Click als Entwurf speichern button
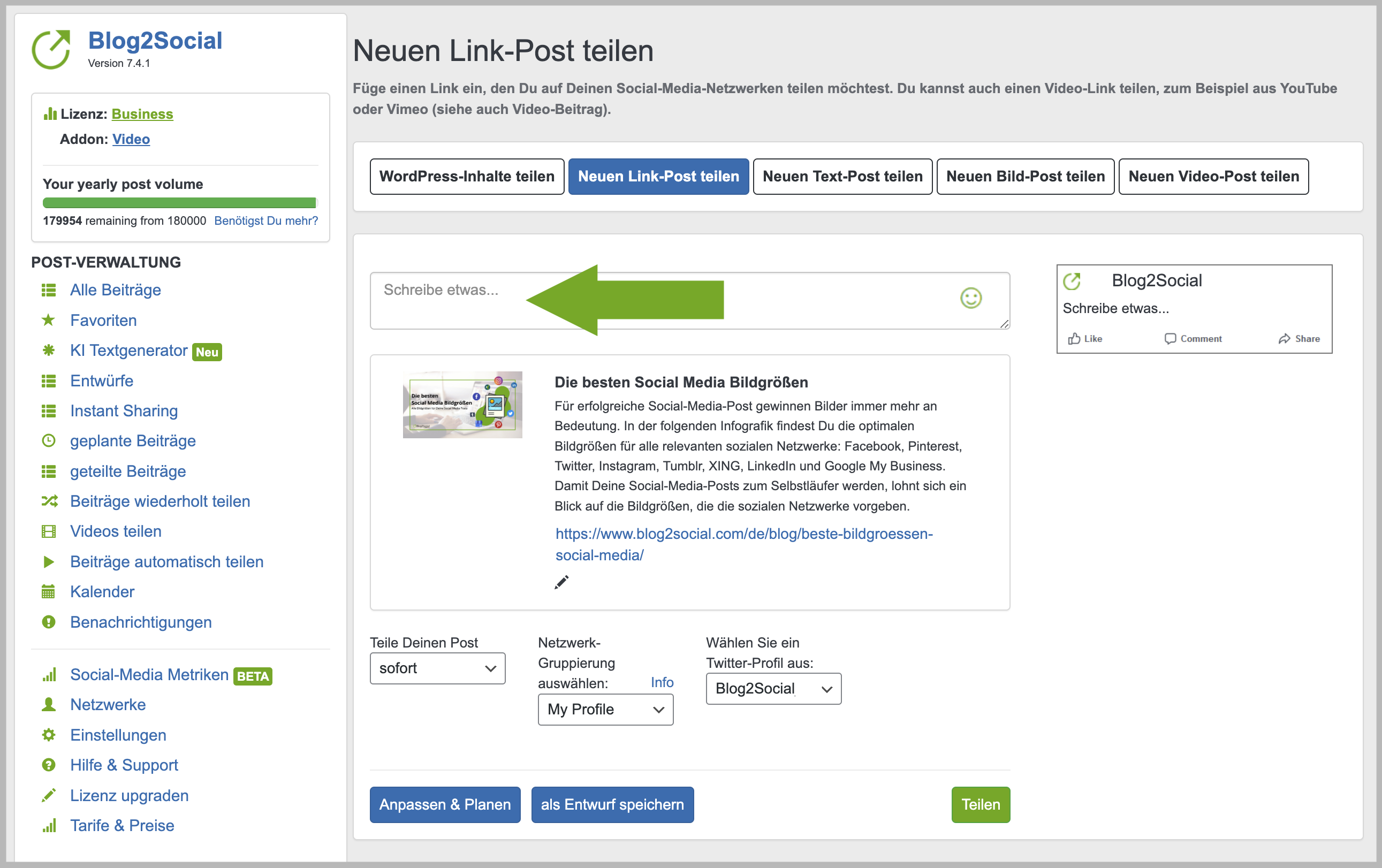The image size is (1382, 868). click(612, 804)
